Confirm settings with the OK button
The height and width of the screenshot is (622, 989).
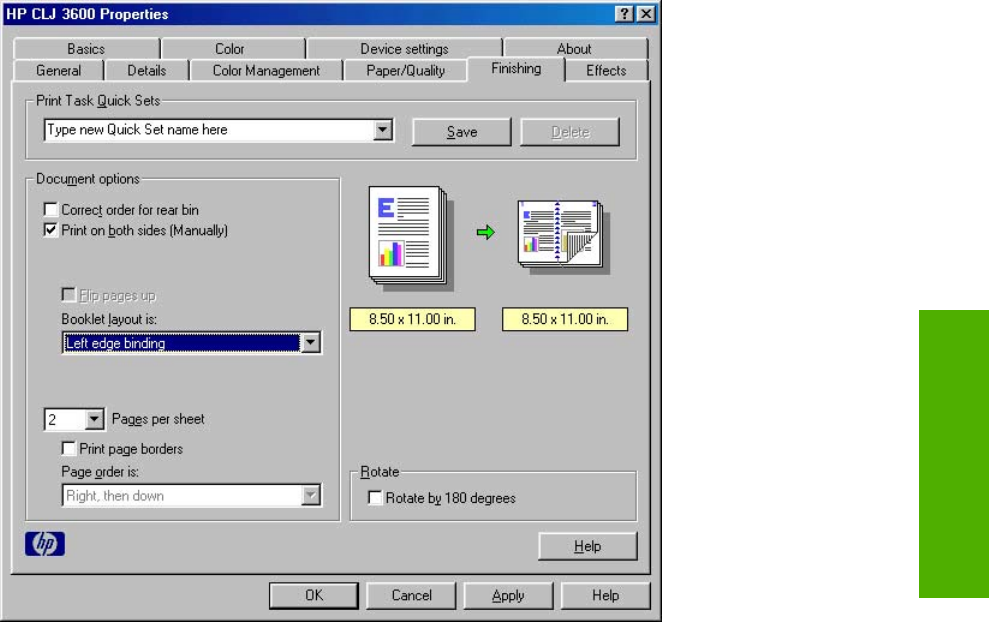pyautogui.click(x=314, y=596)
